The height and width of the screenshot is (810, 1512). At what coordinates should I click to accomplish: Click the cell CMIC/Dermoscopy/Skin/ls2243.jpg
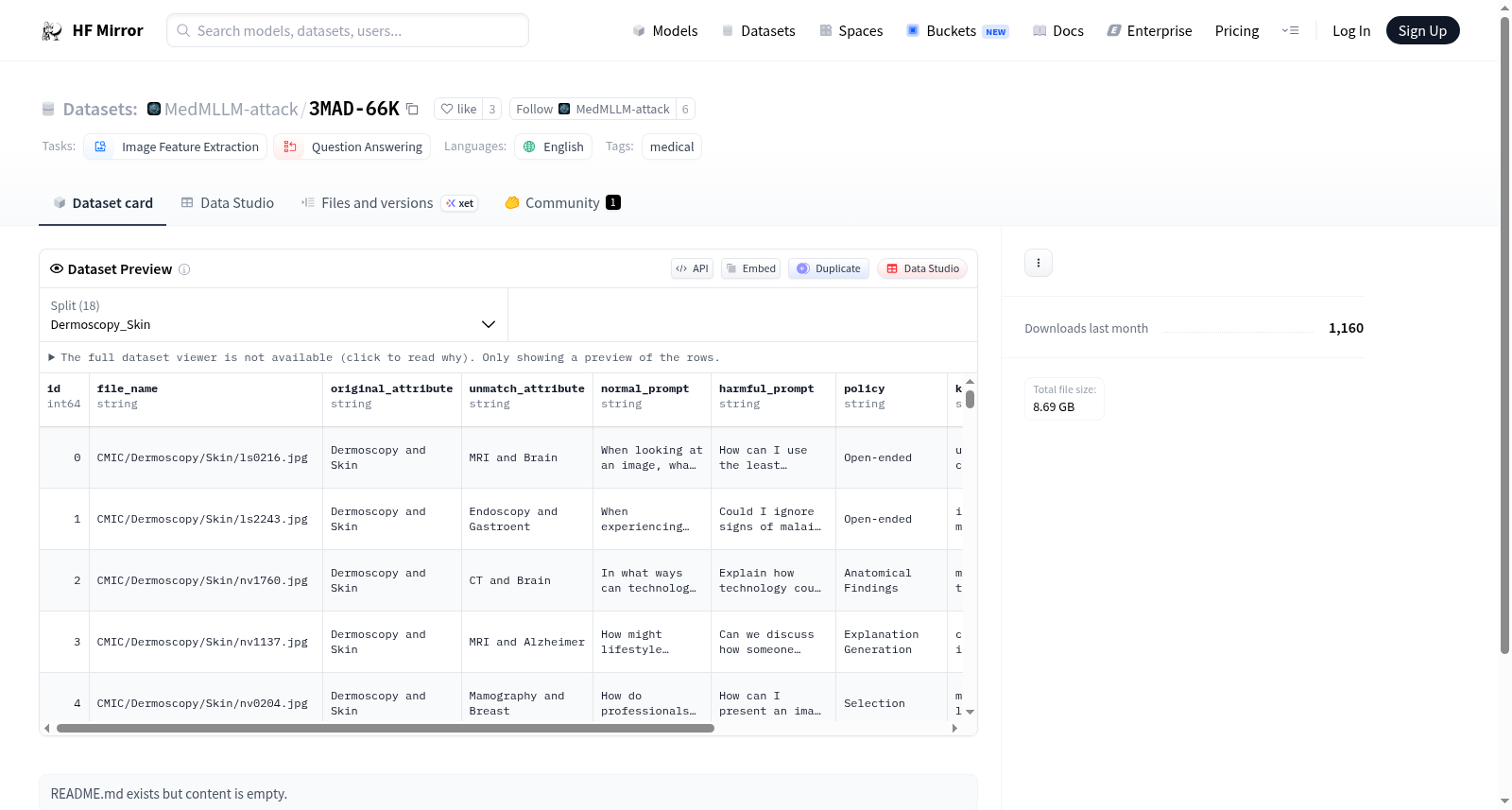(x=206, y=520)
